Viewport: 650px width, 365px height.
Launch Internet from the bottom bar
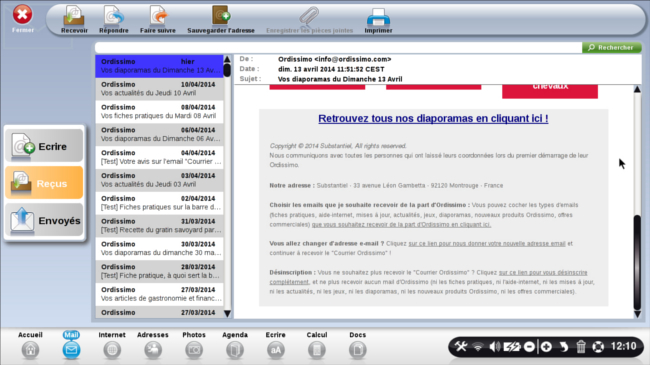click(112, 350)
